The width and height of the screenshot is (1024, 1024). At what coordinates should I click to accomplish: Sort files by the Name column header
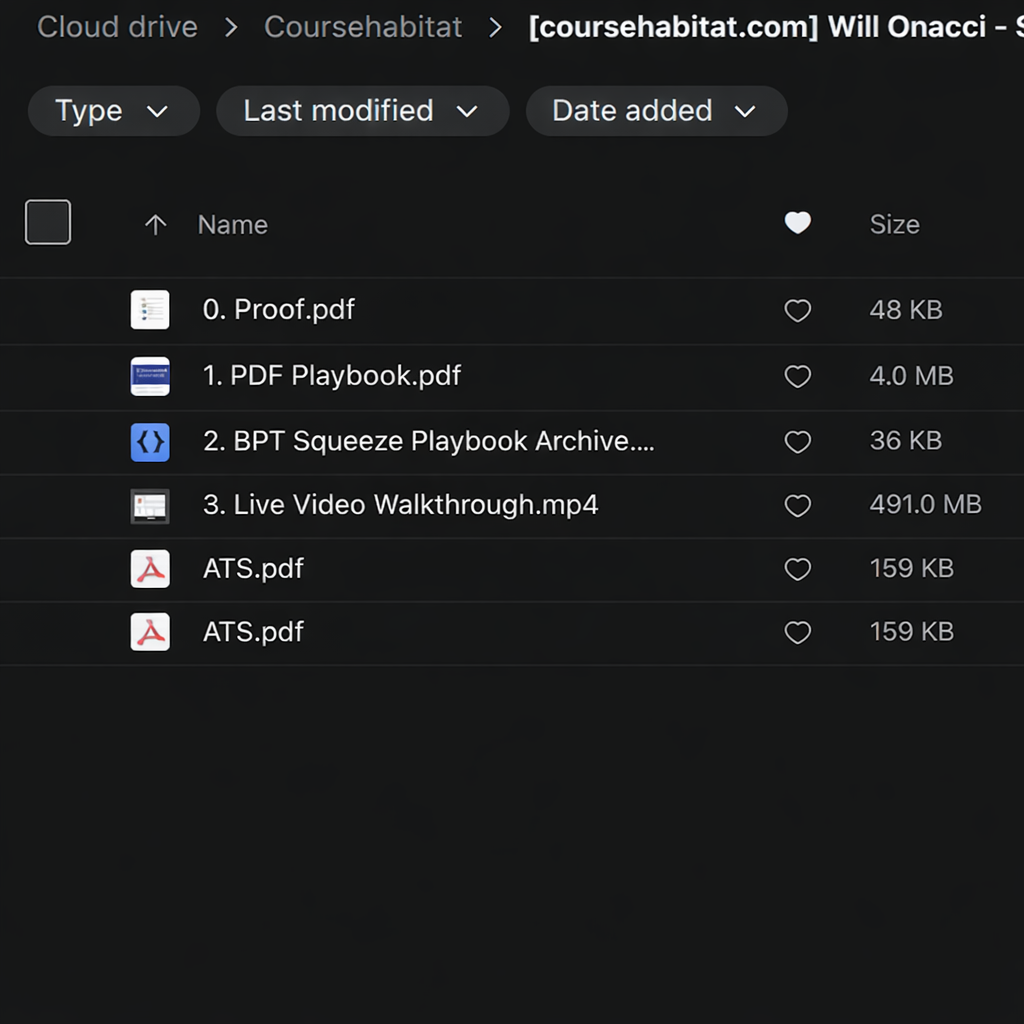233,225
